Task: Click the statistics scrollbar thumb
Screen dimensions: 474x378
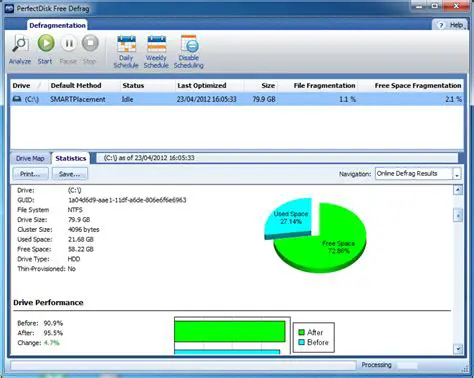Action: pos(458,215)
